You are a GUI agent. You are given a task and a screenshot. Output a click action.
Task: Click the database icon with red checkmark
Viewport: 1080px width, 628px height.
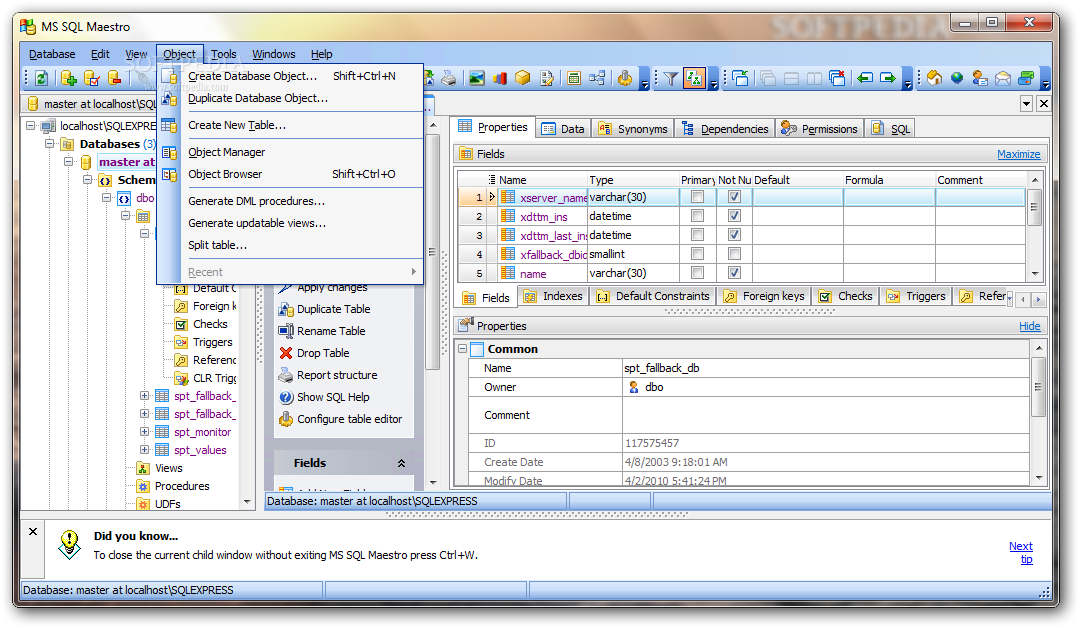[92, 78]
